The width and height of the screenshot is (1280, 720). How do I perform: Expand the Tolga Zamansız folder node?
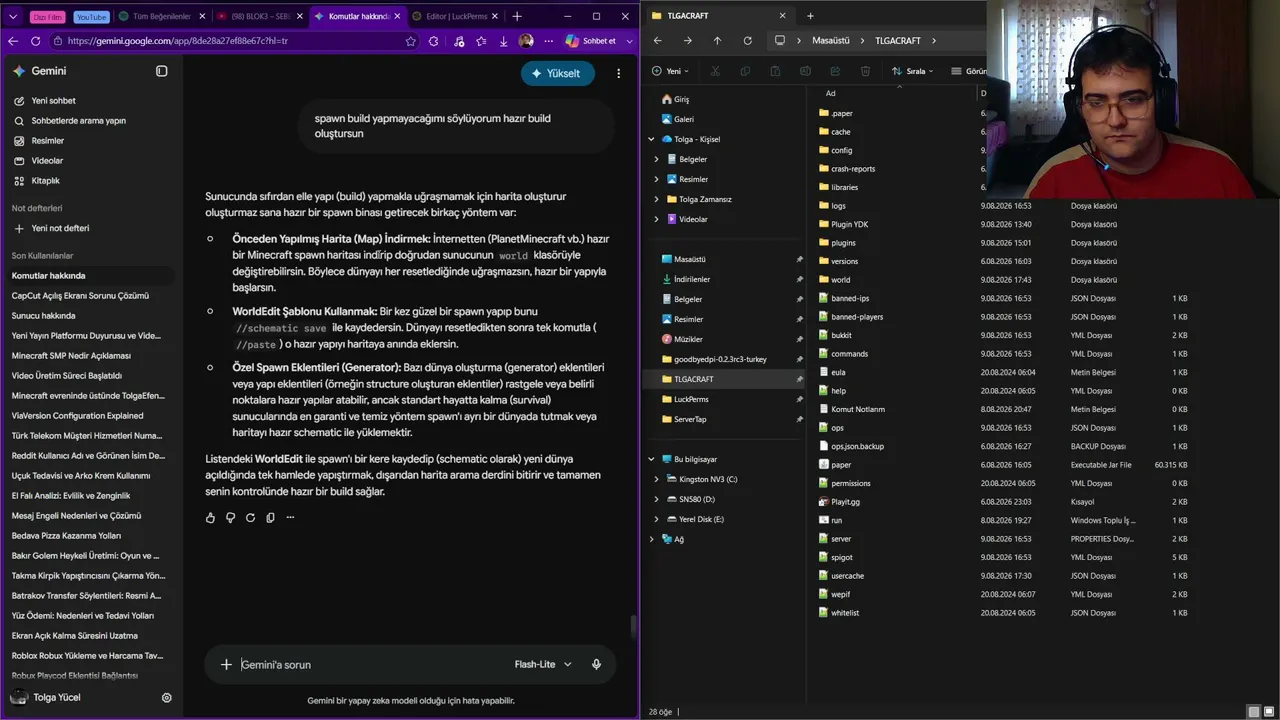point(657,199)
